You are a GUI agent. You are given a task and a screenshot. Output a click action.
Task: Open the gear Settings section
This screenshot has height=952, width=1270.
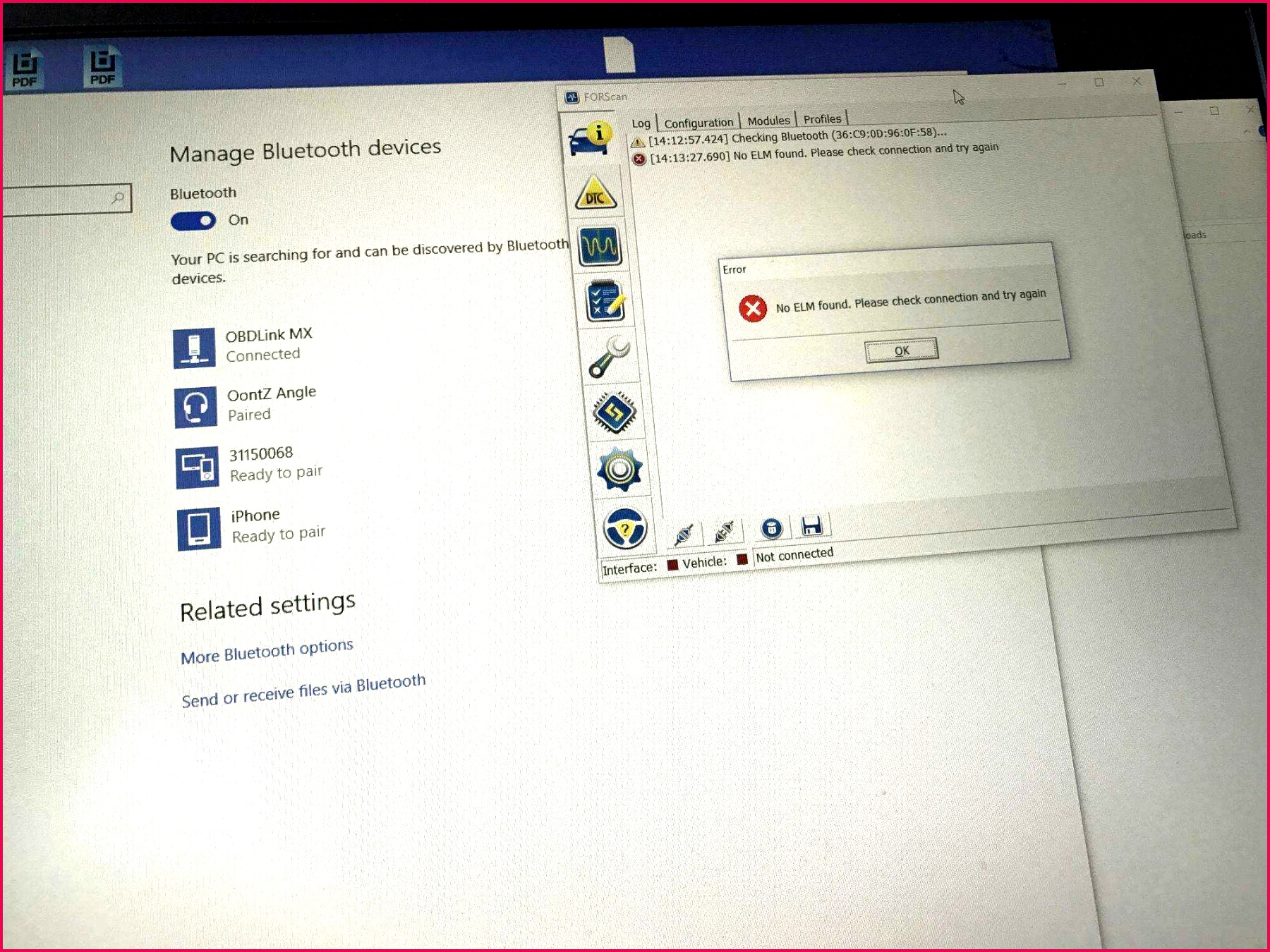point(619,469)
